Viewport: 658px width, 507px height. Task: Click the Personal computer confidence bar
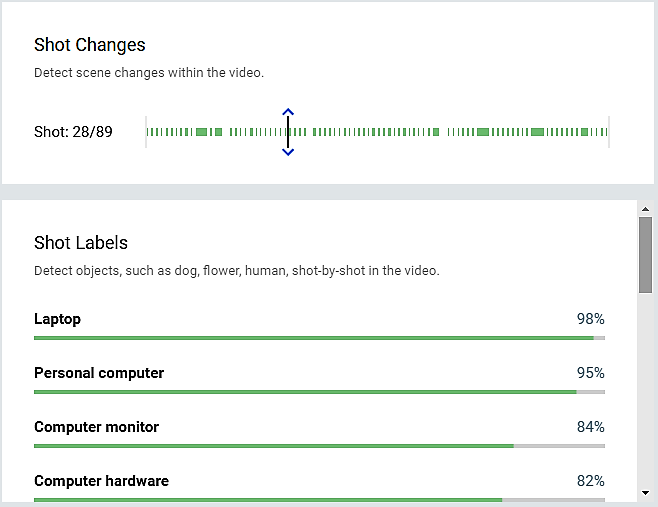pos(319,392)
